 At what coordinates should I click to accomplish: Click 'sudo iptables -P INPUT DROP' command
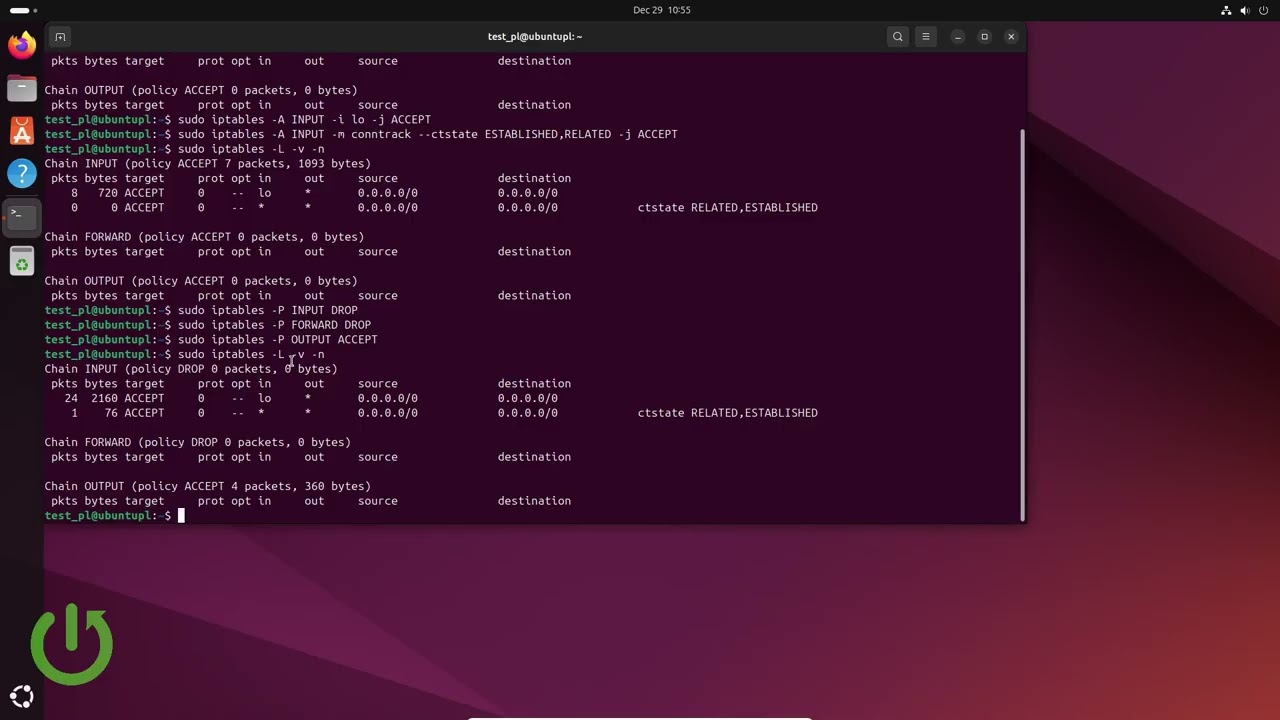267,310
